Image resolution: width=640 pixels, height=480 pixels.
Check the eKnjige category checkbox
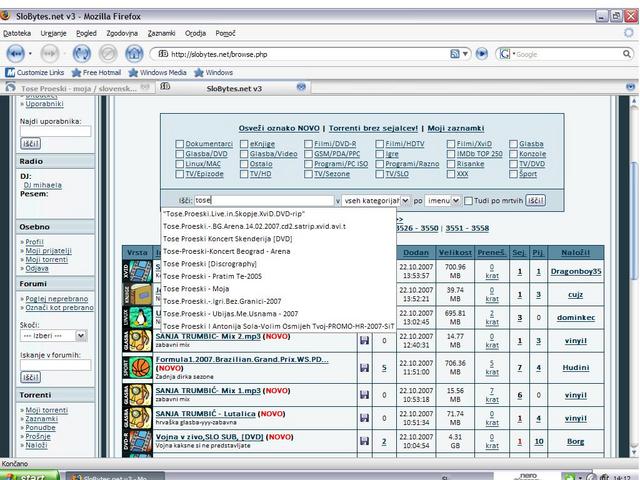[244, 144]
